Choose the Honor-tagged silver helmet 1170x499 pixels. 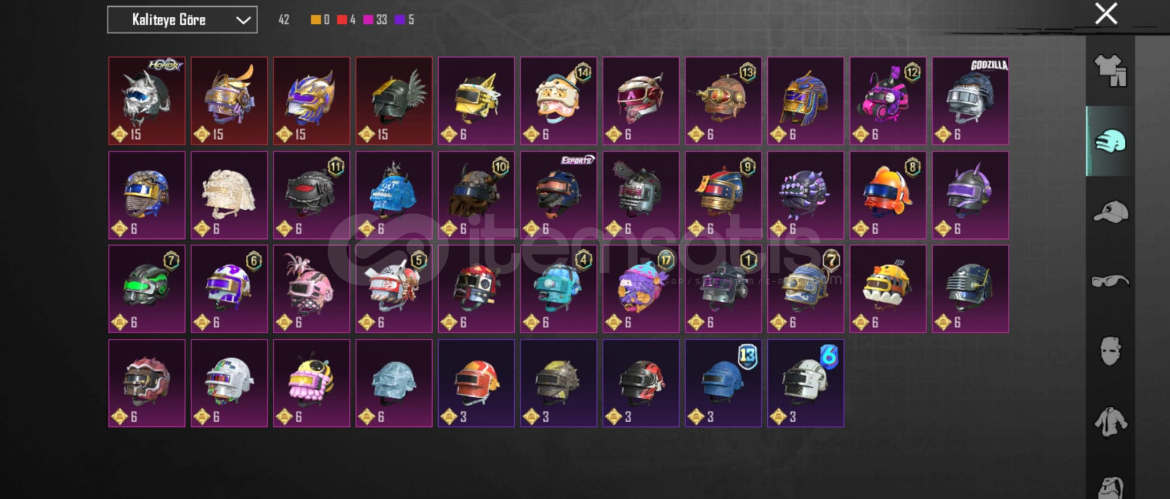146,101
